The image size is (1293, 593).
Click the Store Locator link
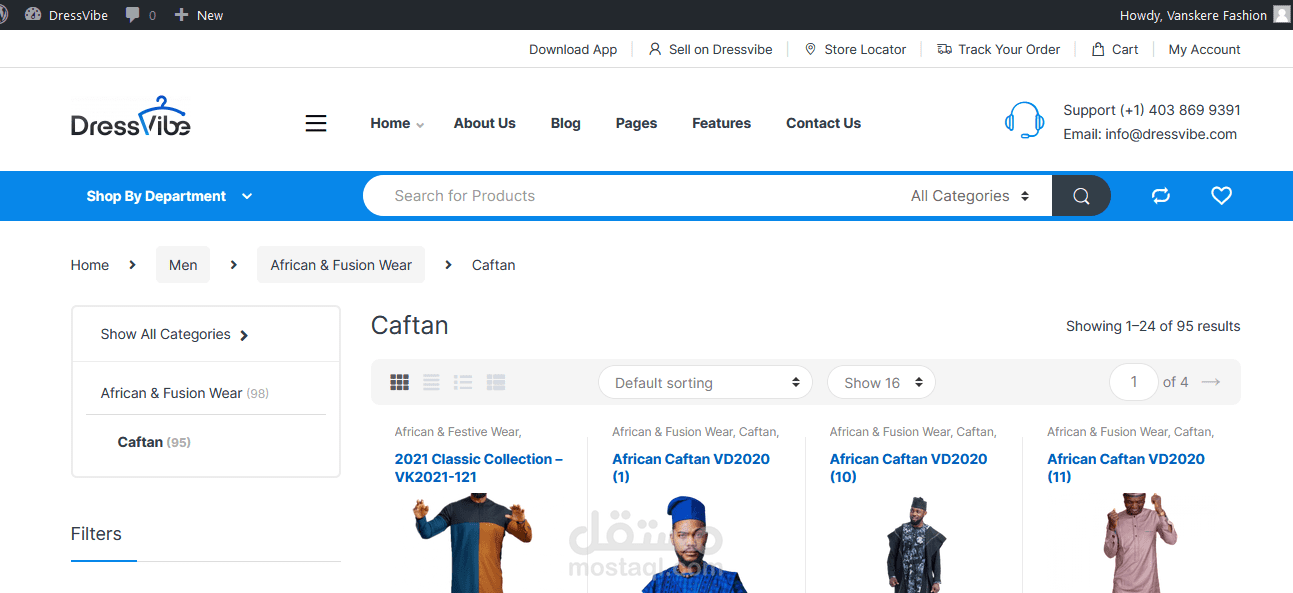pyautogui.click(x=855, y=49)
